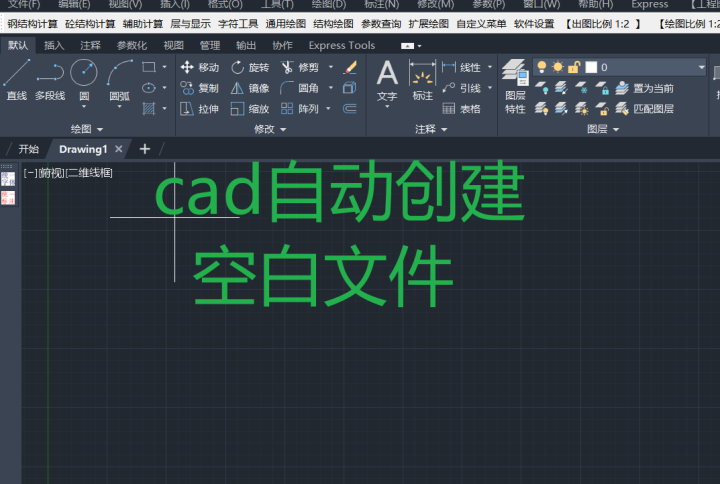720x484 pixels.
Task: Switch to the Output (输出) ribbon tab
Action: point(246,45)
